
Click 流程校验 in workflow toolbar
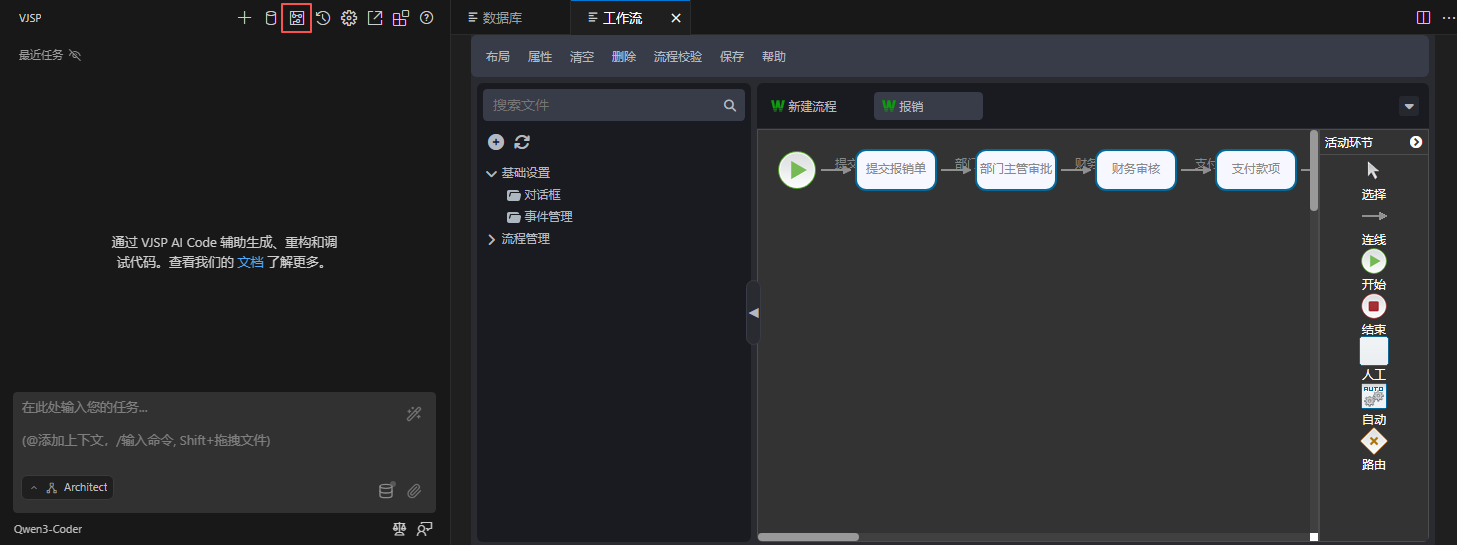tap(678, 57)
